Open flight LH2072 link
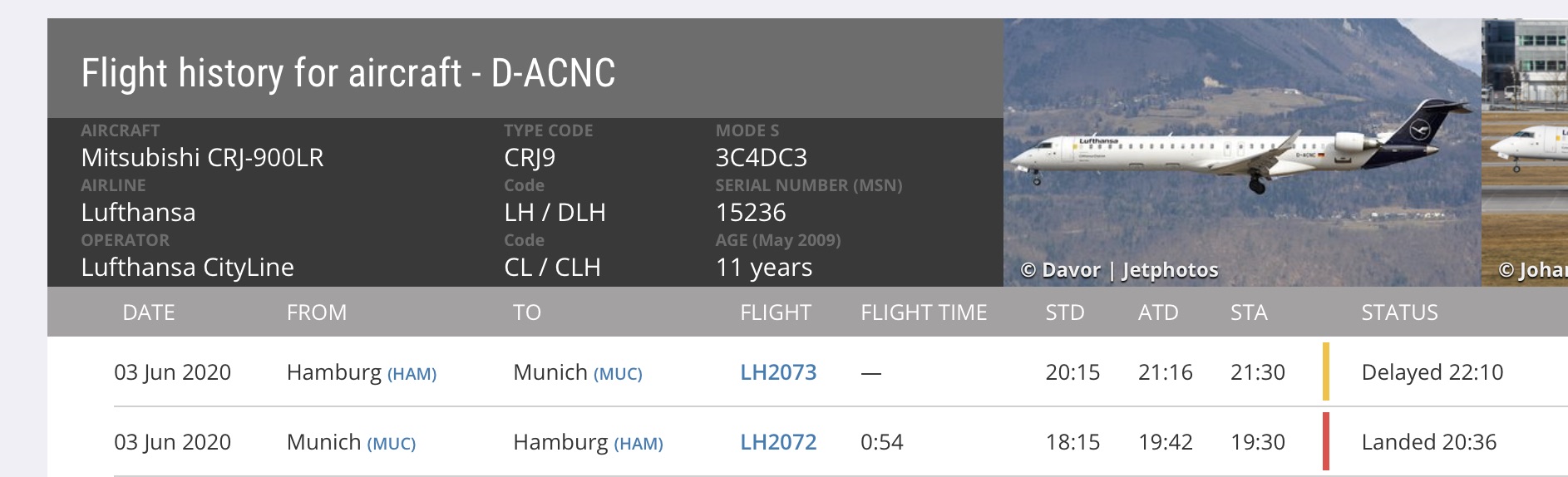This screenshot has height=477, width=1568. [x=778, y=442]
